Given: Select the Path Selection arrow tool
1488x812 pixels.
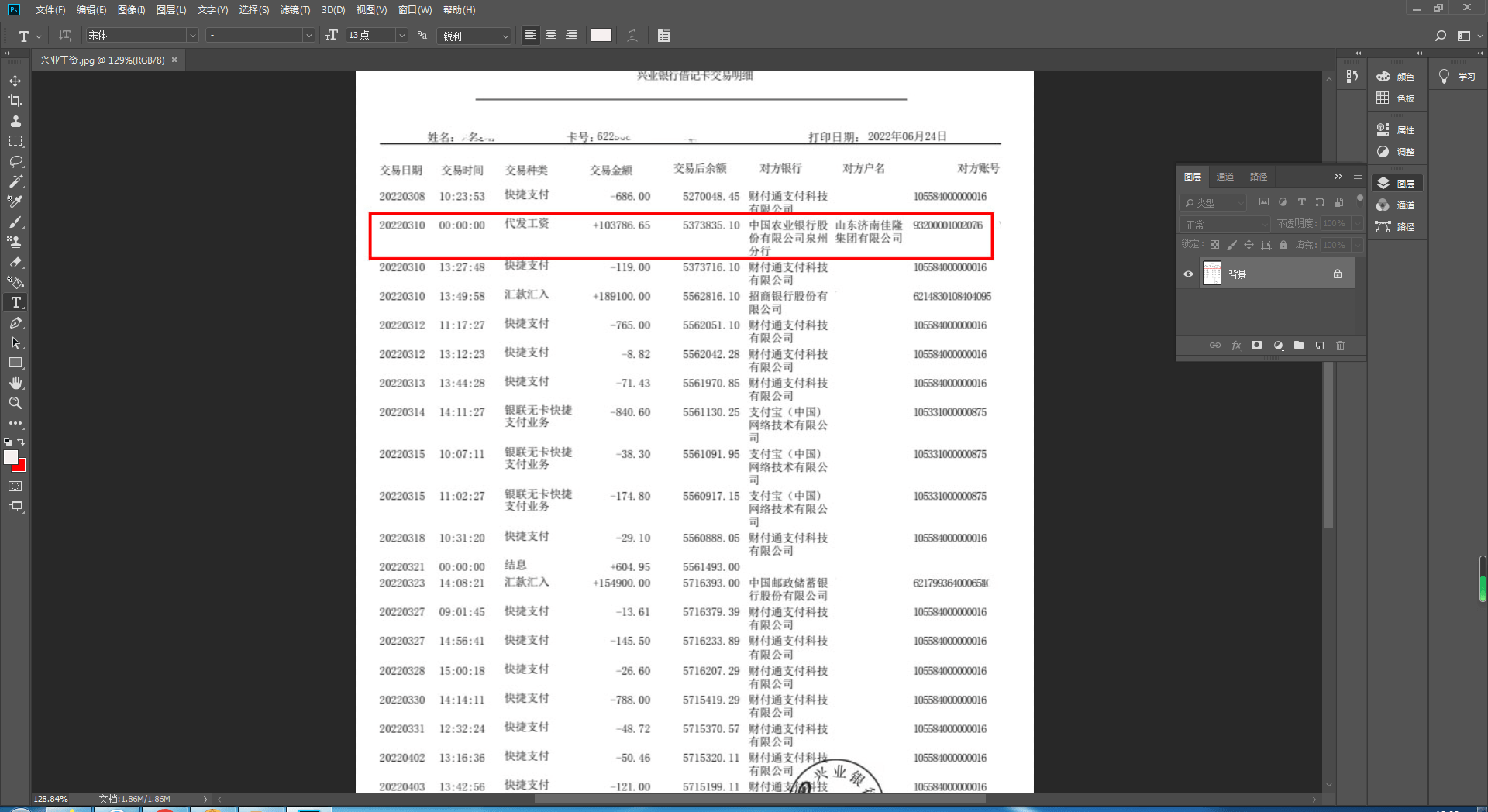Looking at the screenshot, I should 15,342.
